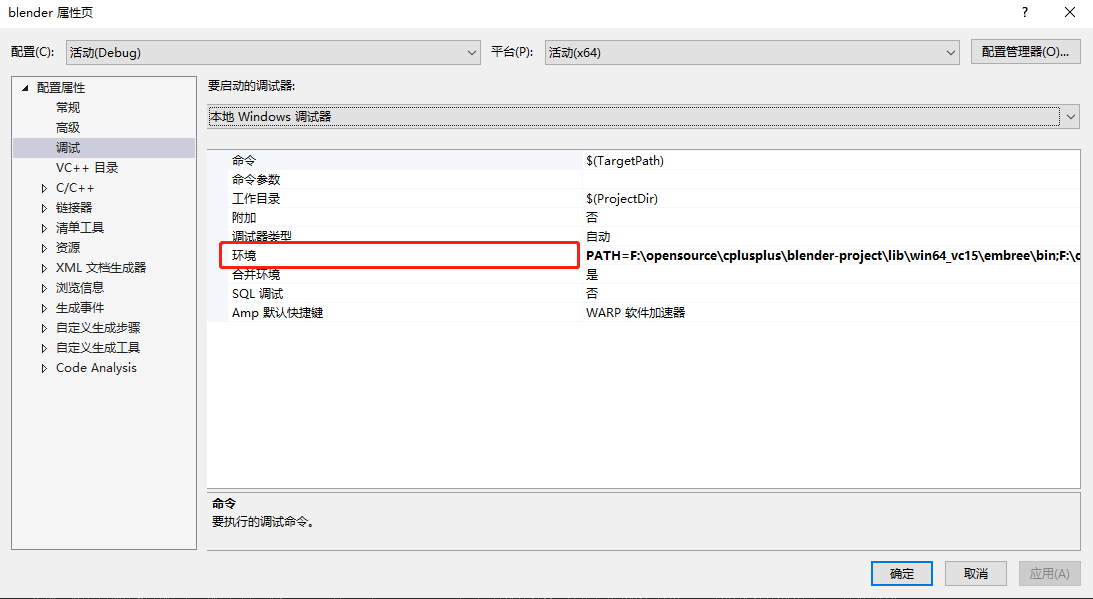The height and width of the screenshot is (599, 1093).
Task: Click the 调试器类型 property name
Action: click(x=261, y=236)
